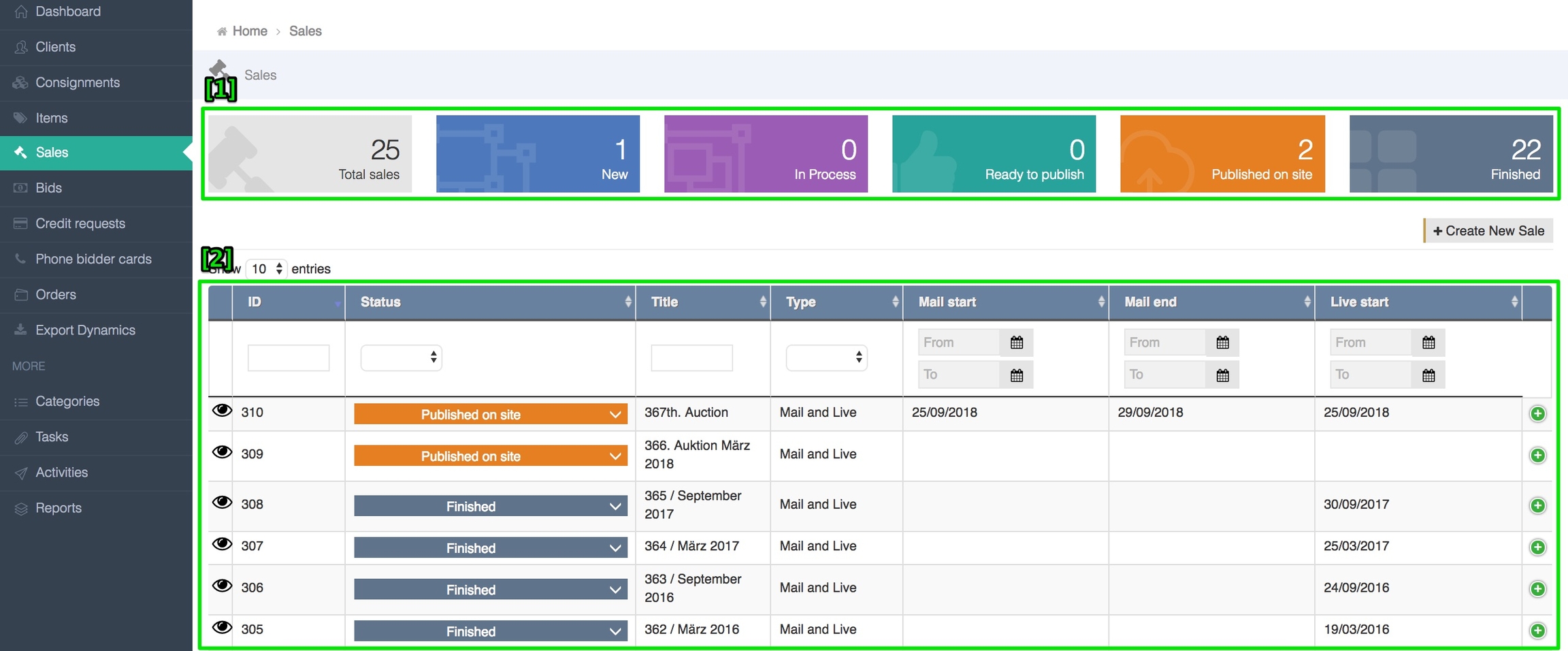
Task: Open calendar picker for Mail end From
Action: click(1222, 343)
